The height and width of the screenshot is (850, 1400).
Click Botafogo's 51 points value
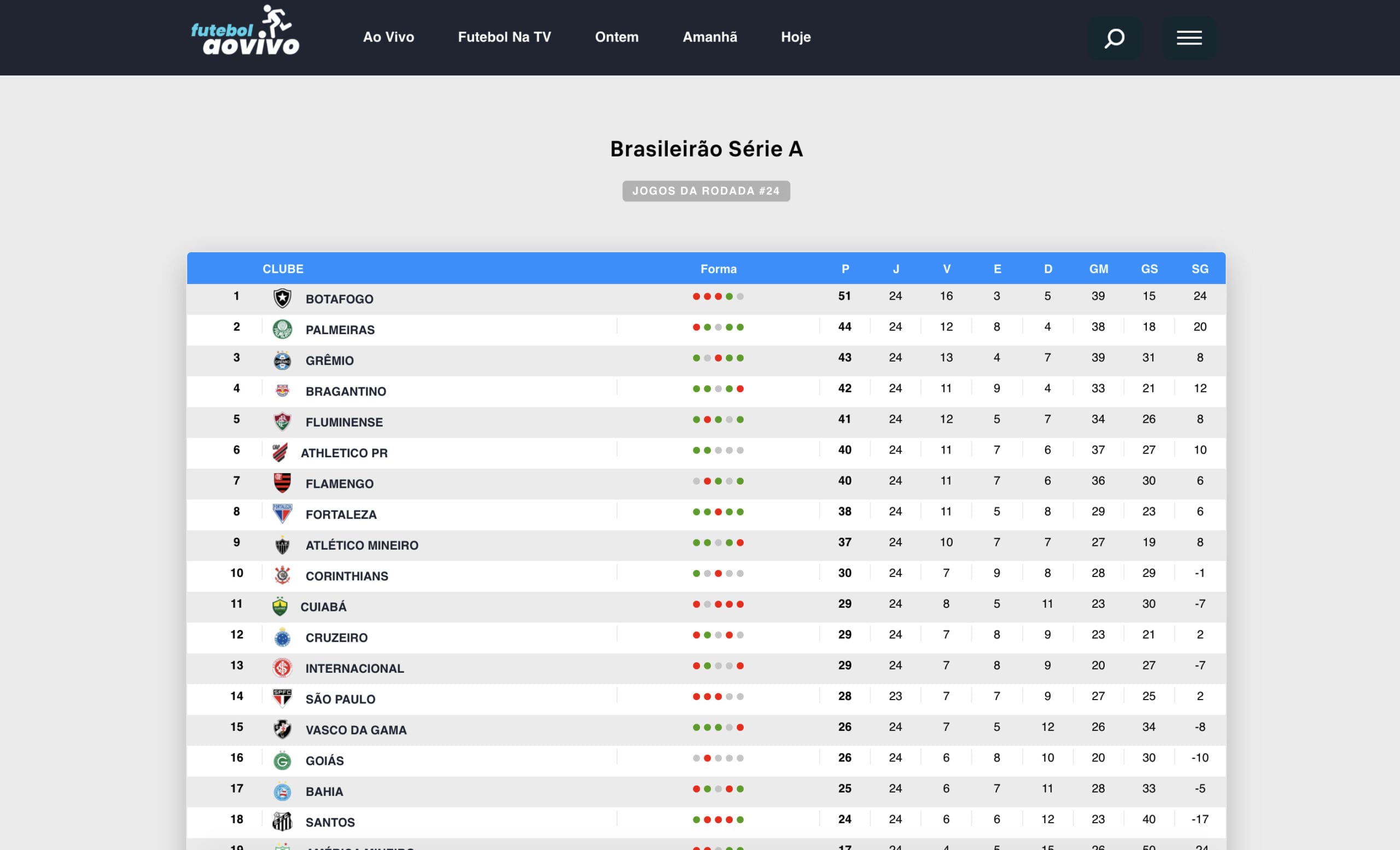point(844,296)
